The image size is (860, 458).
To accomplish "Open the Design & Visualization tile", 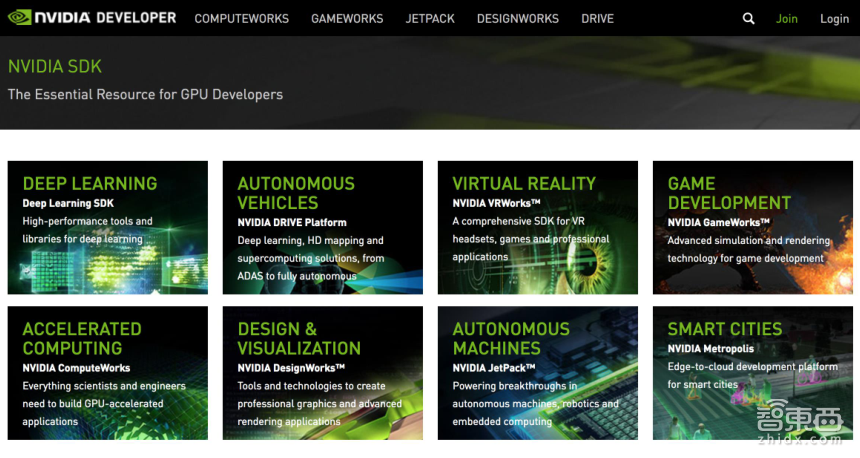I will [322, 373].
